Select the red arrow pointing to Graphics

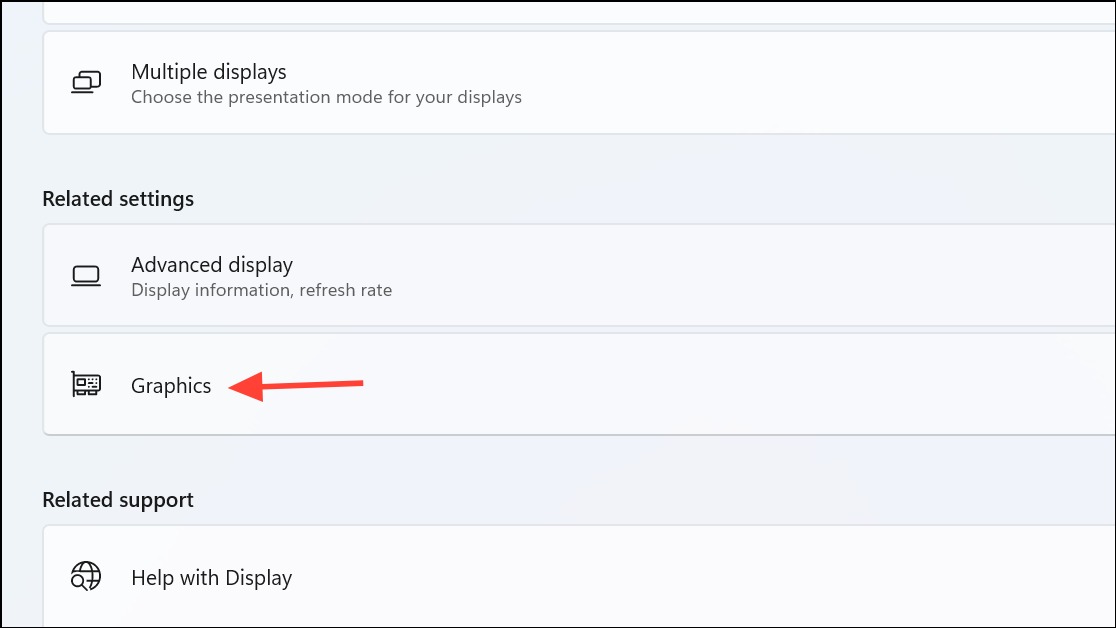coord(296,385)
